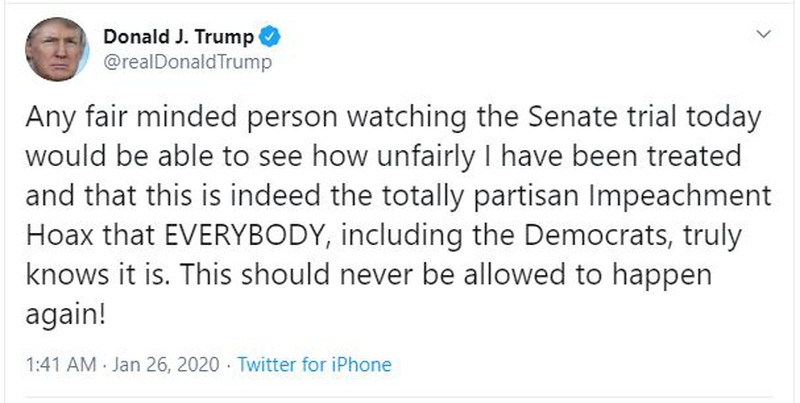Open the tweet options chevron menu
800x403 pixels.
[x=764, y=36]
